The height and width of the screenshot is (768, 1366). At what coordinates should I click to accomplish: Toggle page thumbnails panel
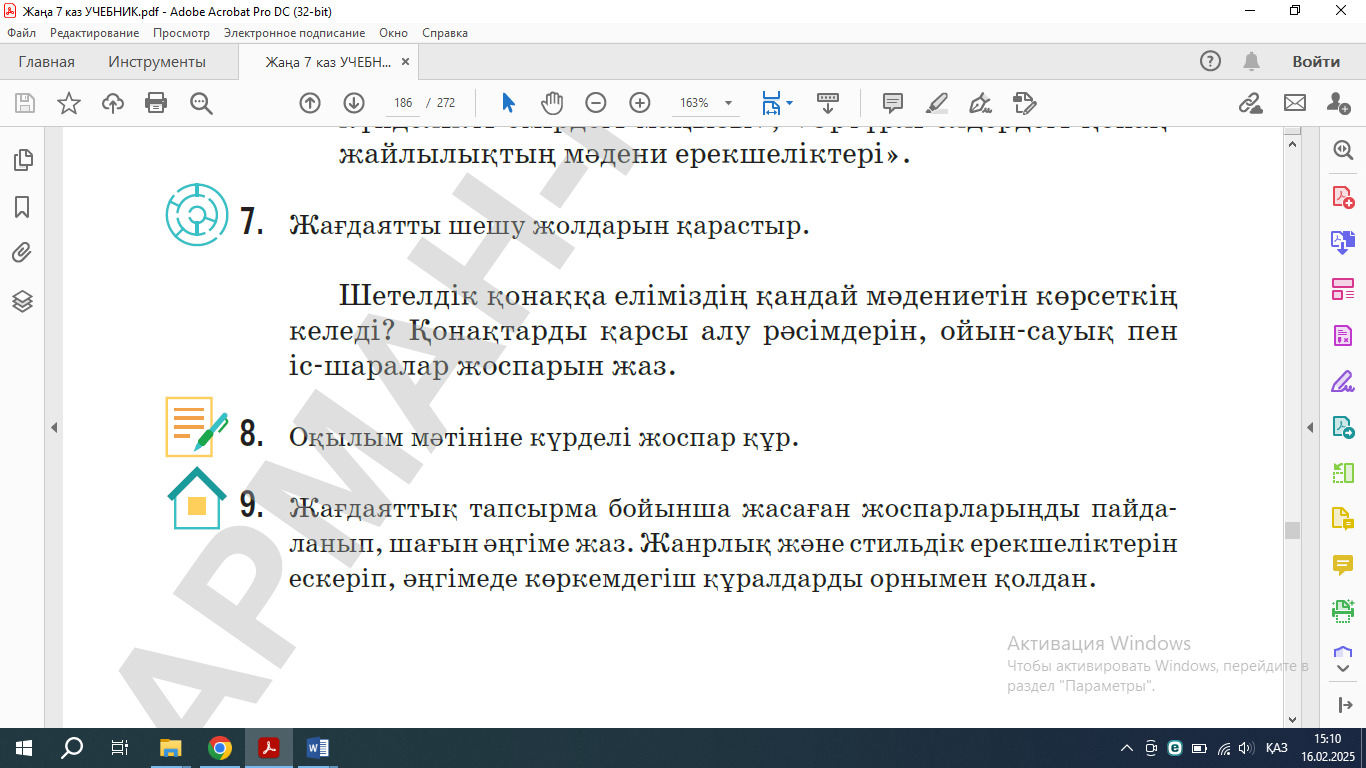(x=22, y=160)
